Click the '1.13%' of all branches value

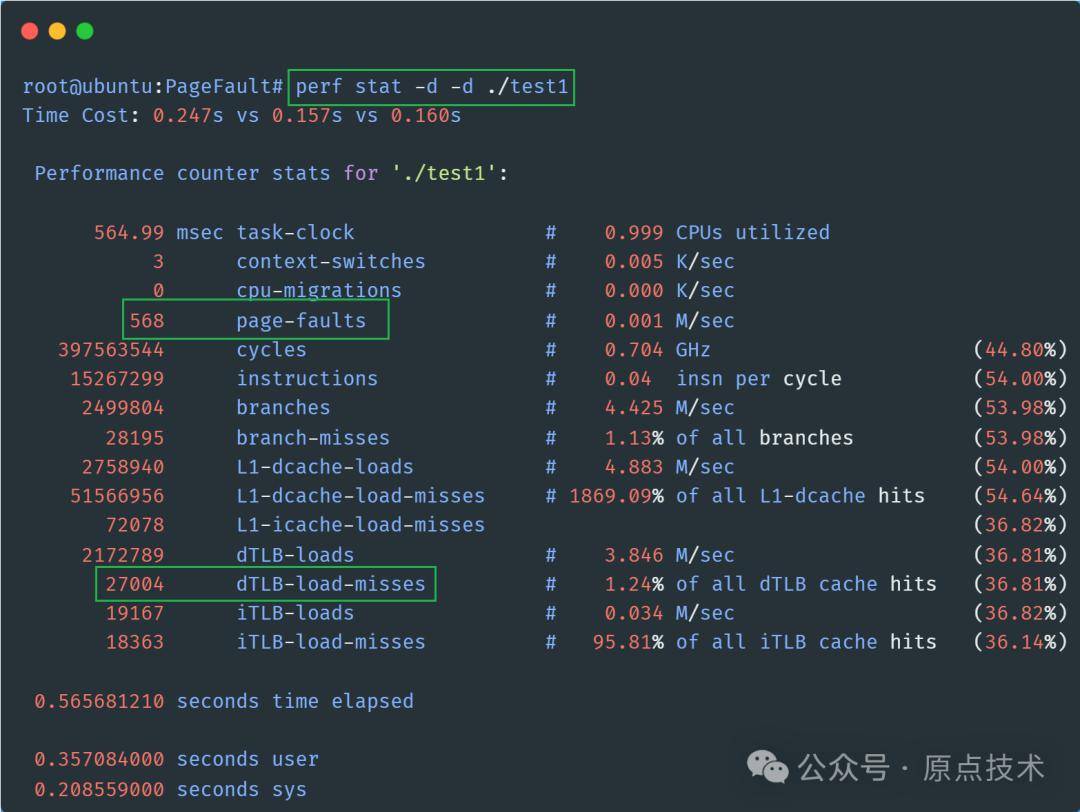pos(634,437)
